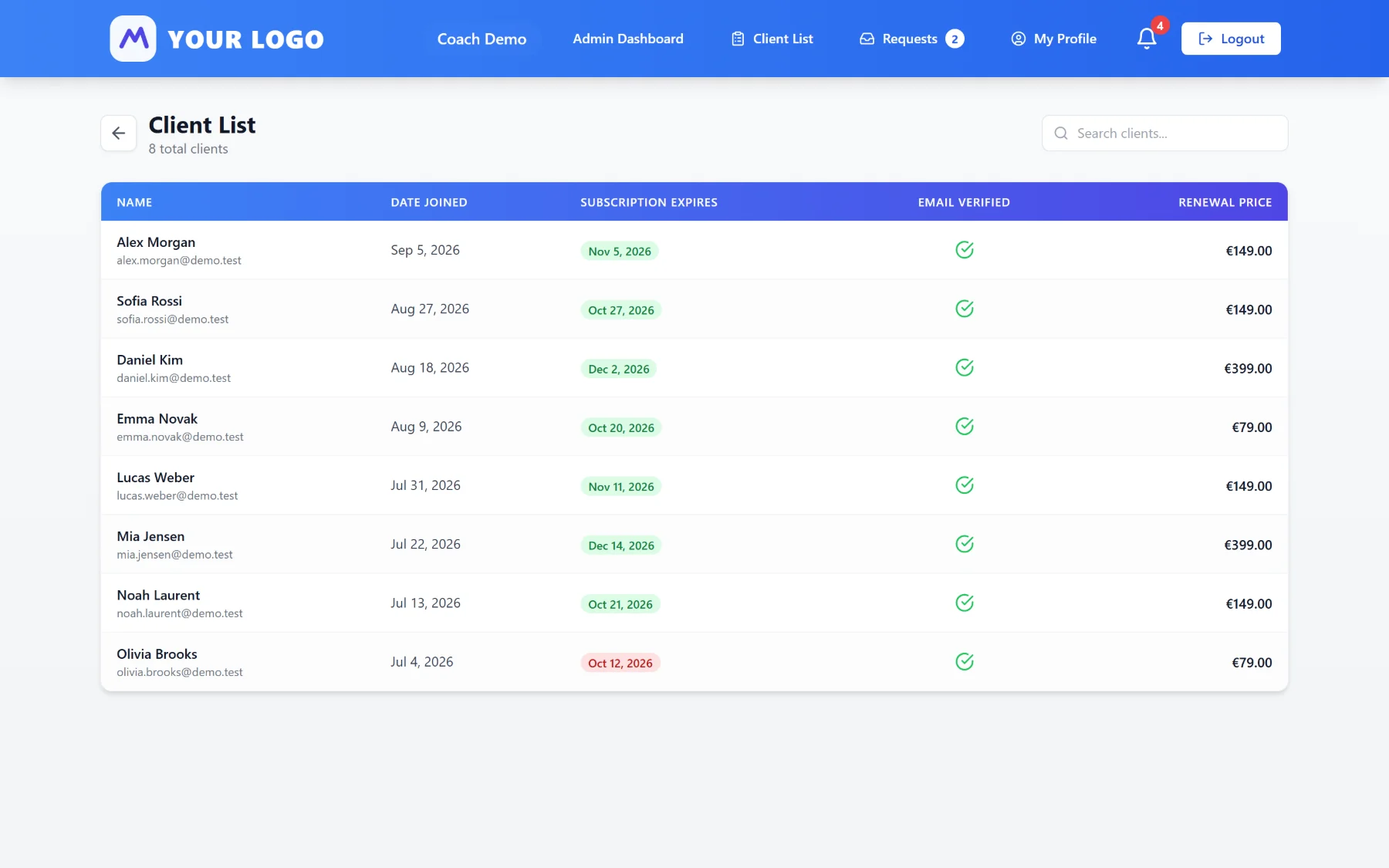The image size is (1389, 868).
Task: Click Sofia Rossi's email verified checkmark
Action: (x=965, y=309)
